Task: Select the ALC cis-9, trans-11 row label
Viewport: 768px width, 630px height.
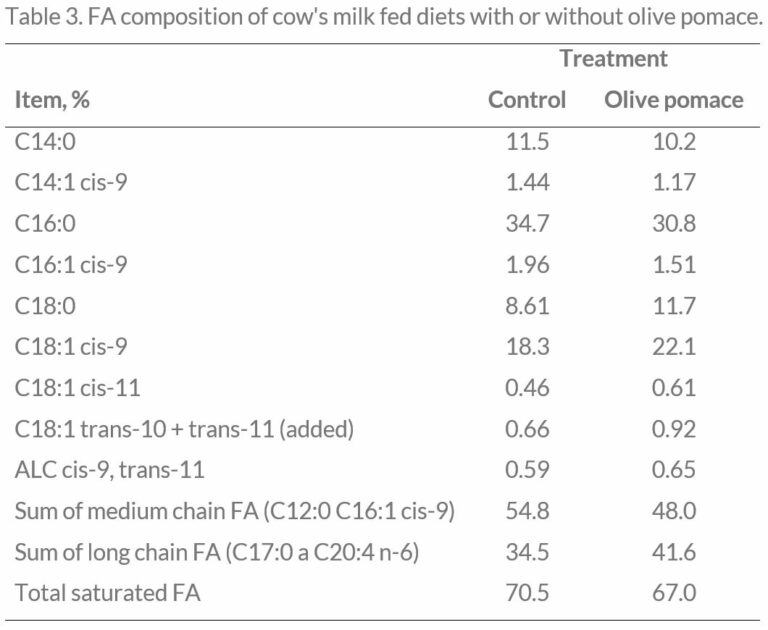Action: (x=109, y=470)
